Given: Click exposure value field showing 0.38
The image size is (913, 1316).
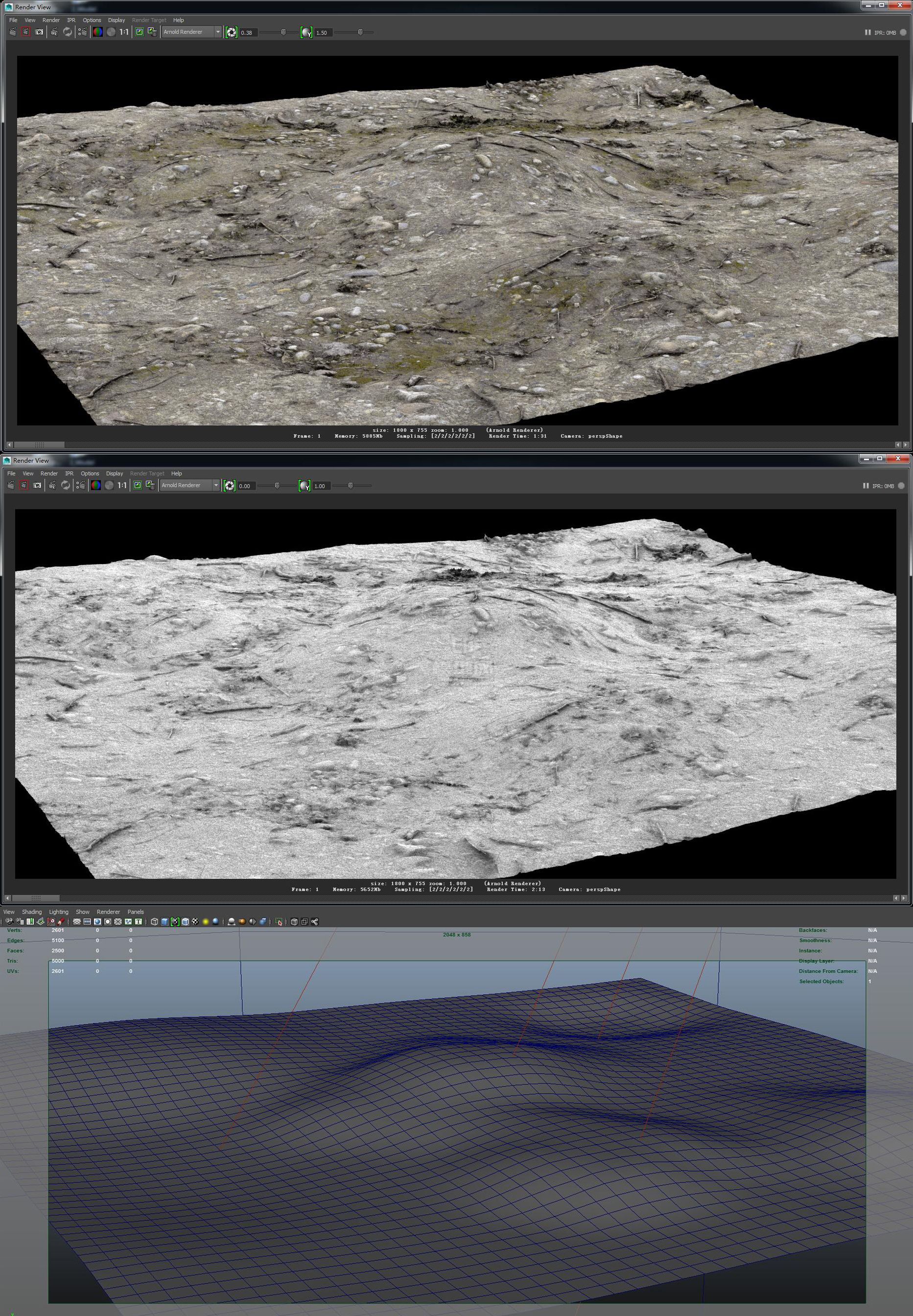Looking at the screenshot, I should click(247, 33).
